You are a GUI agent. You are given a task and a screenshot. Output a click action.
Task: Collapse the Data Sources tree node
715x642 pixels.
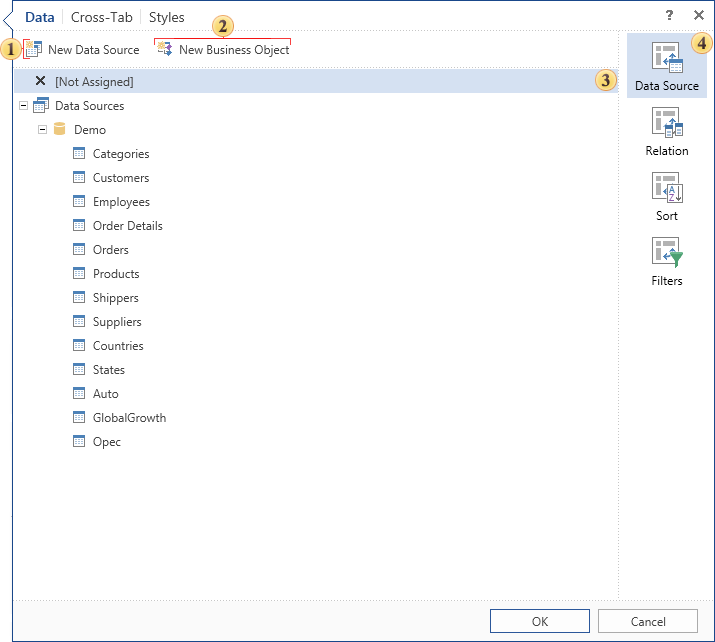click(24, 106)
